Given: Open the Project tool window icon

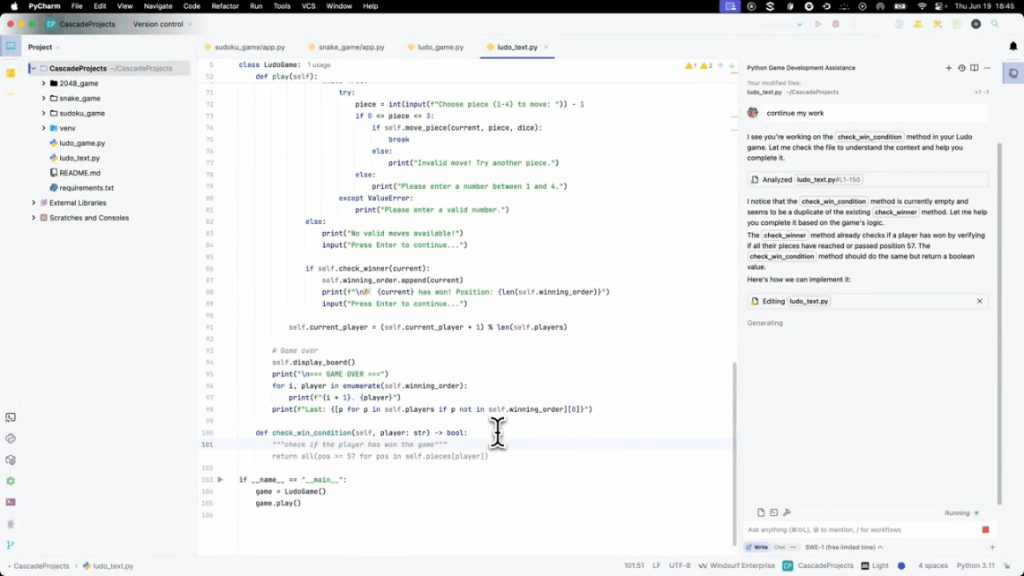Looking at the screenshot, I should (x=10, y=46).
